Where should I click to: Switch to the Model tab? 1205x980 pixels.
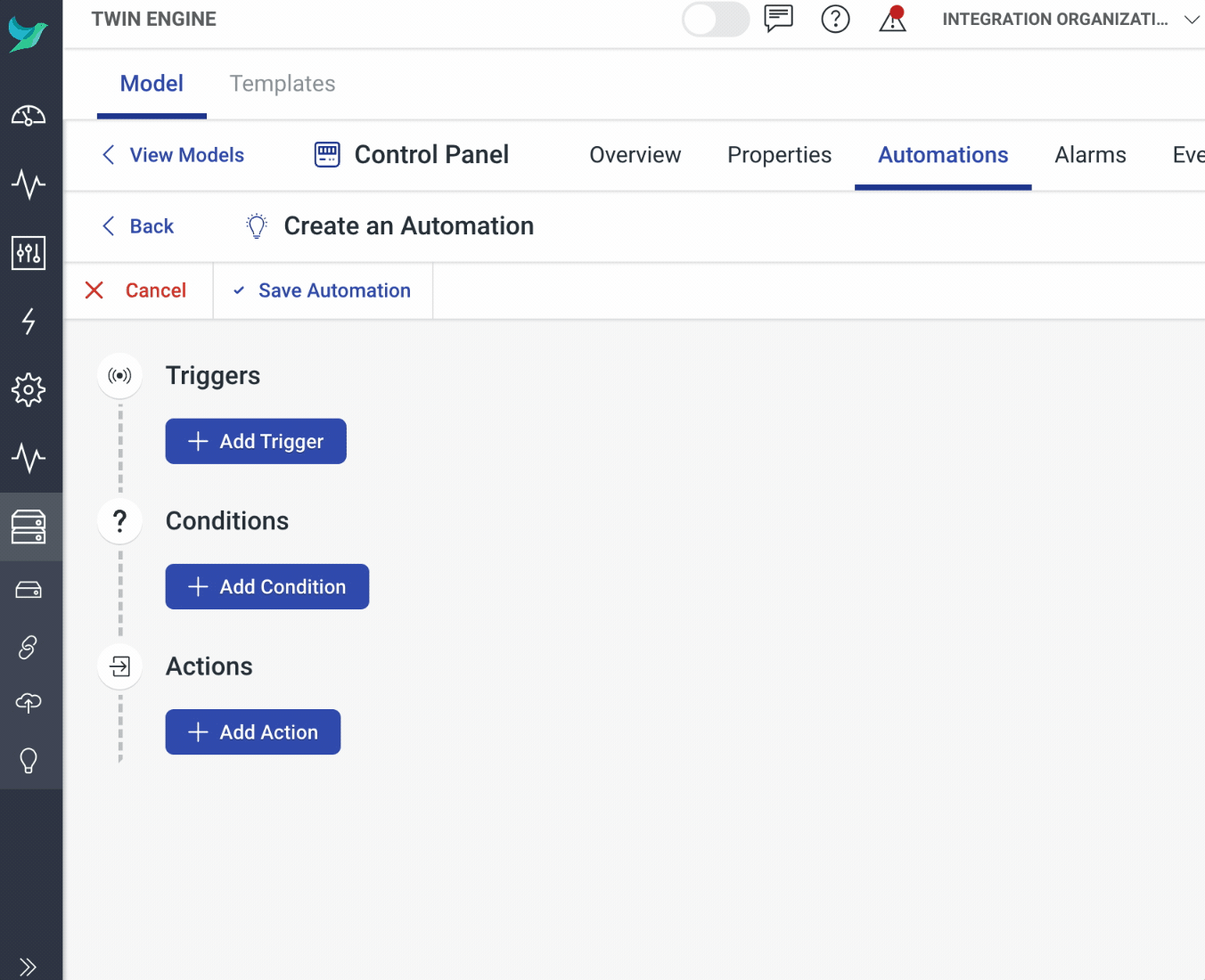click(152, 84)
